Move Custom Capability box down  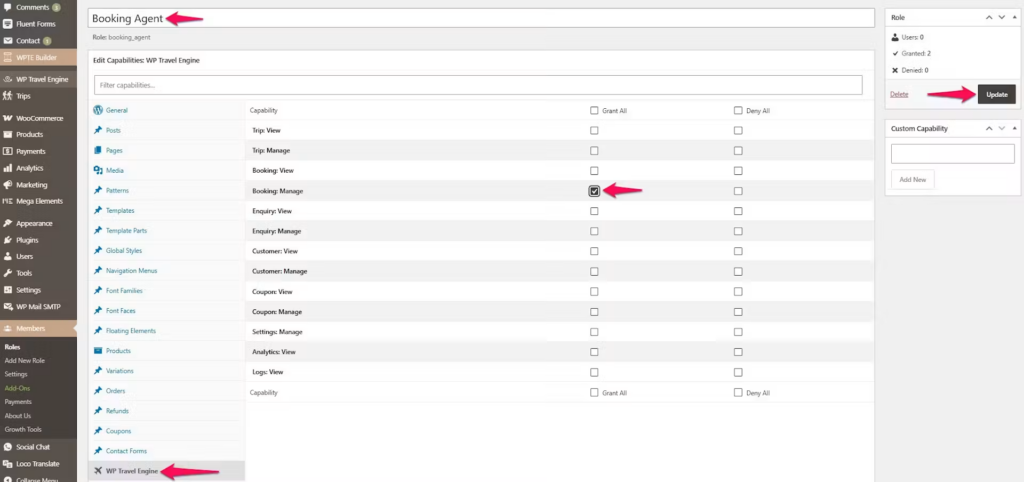click(x=1002, y=129)
